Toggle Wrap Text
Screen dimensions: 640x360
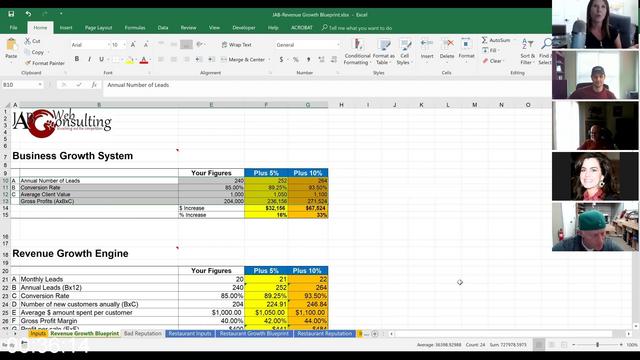tap(237, 44)
